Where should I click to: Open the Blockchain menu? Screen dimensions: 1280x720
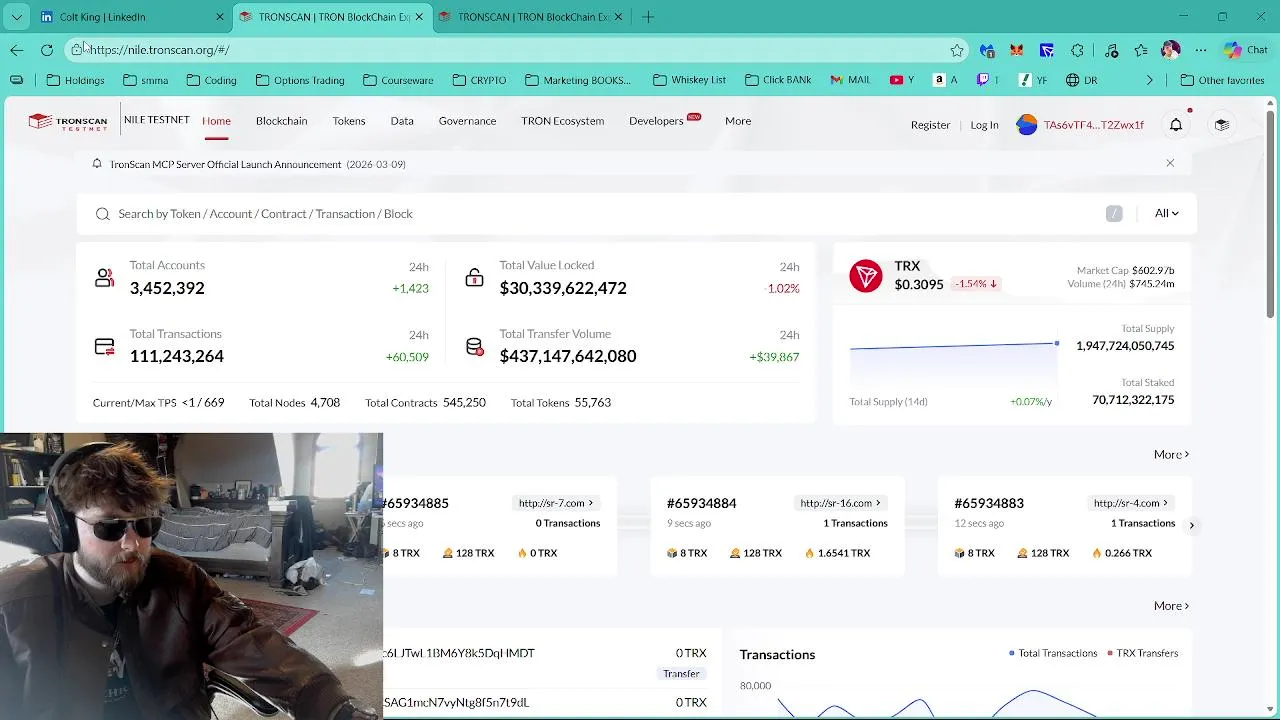click(281, 121)
